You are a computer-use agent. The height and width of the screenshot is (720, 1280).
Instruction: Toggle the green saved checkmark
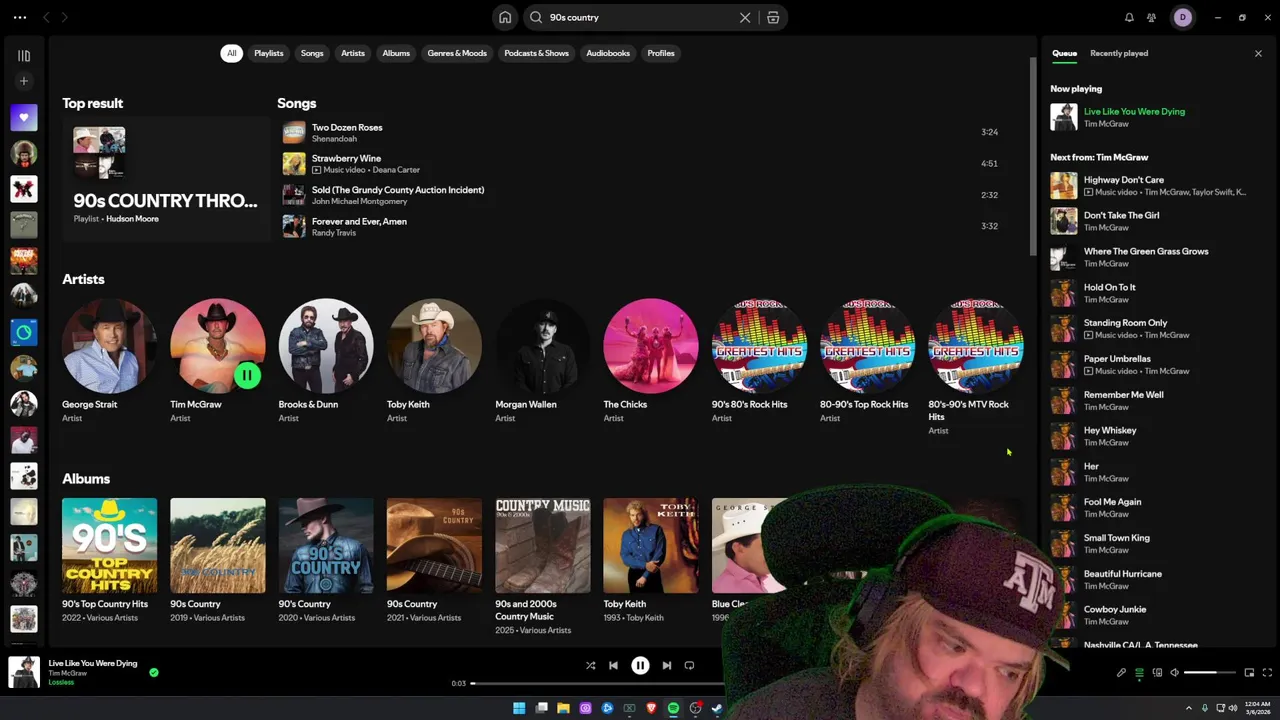pos(153,672)
